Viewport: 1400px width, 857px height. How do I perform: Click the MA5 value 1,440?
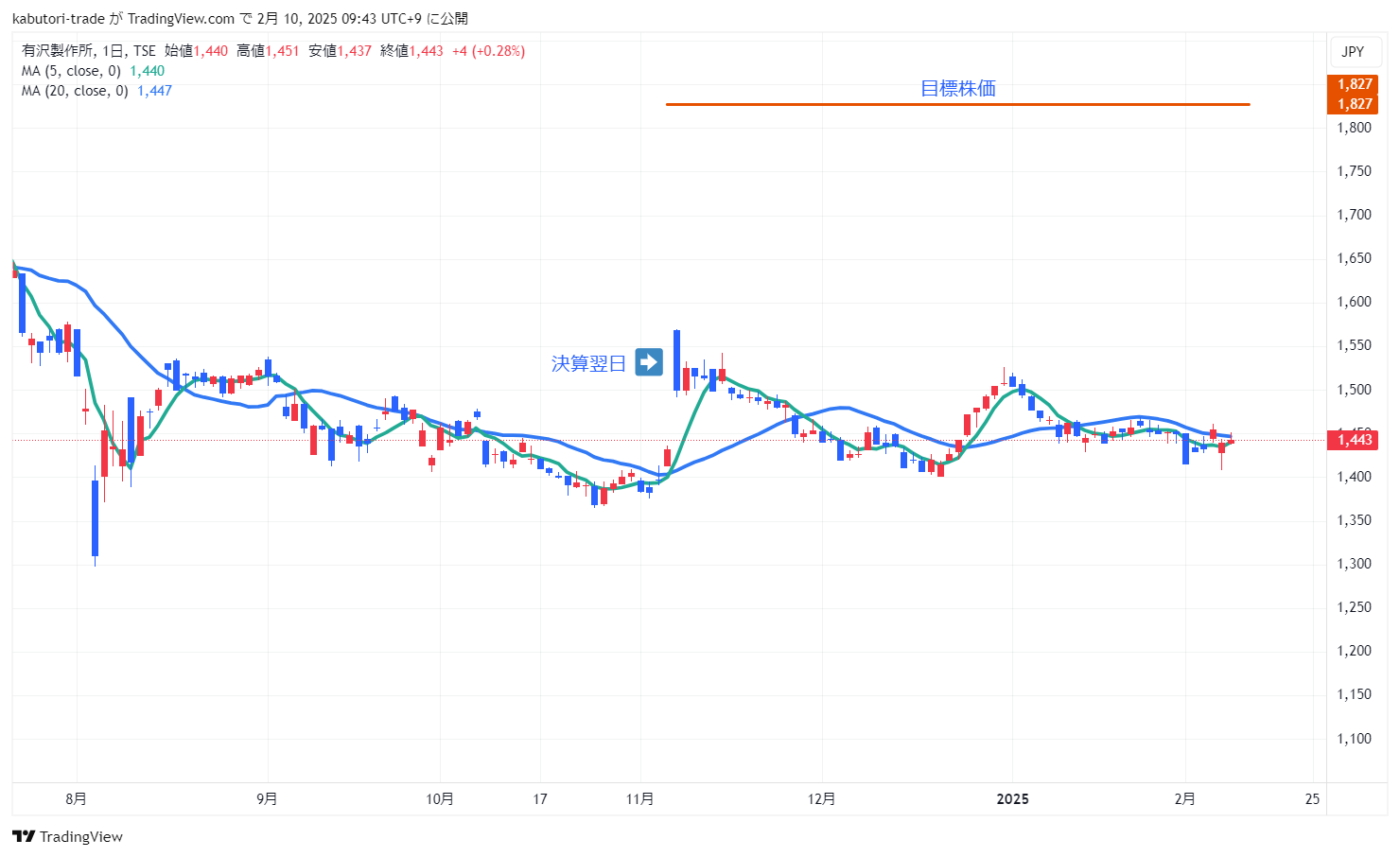147,71
